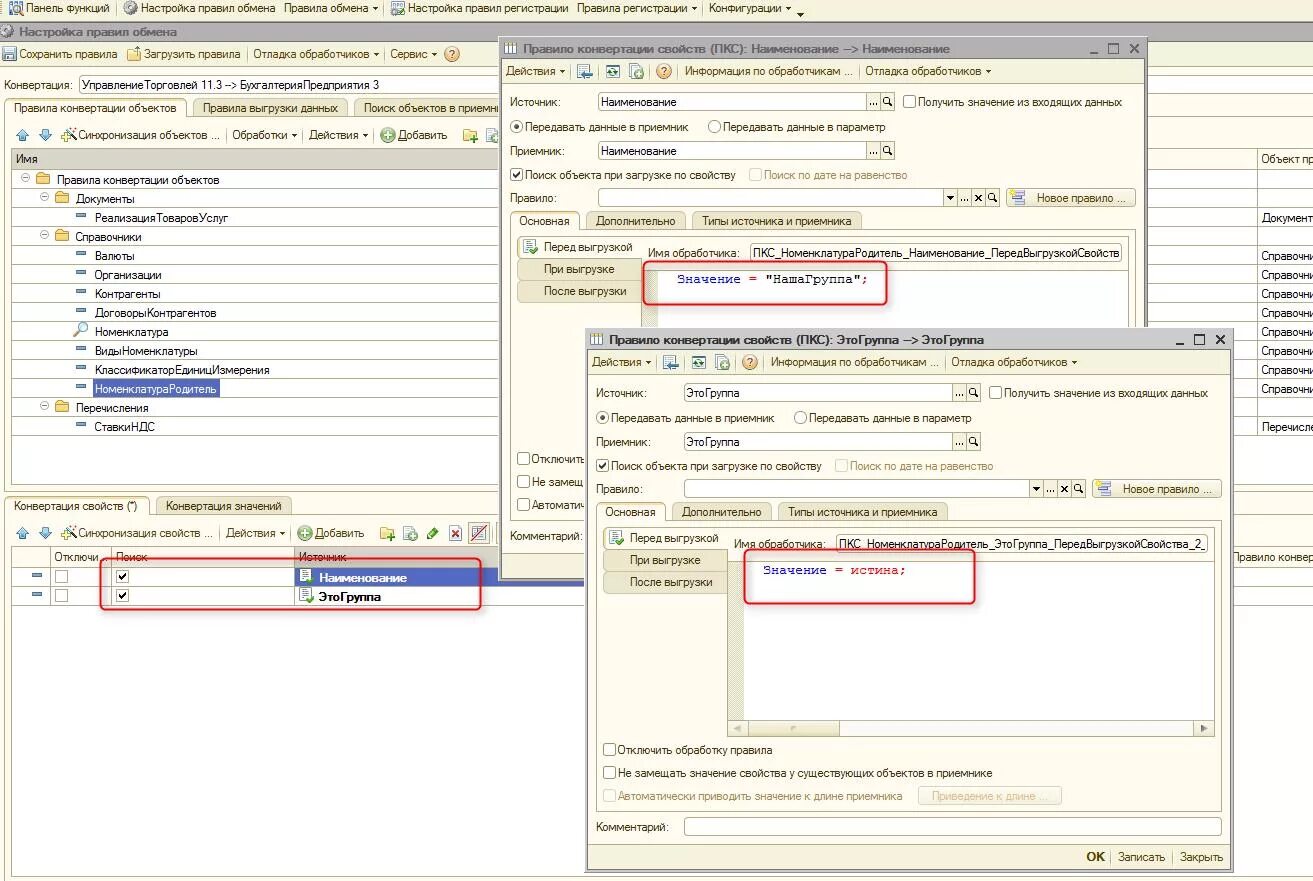Open Правила обмена dropdown menu

point(331,8)
